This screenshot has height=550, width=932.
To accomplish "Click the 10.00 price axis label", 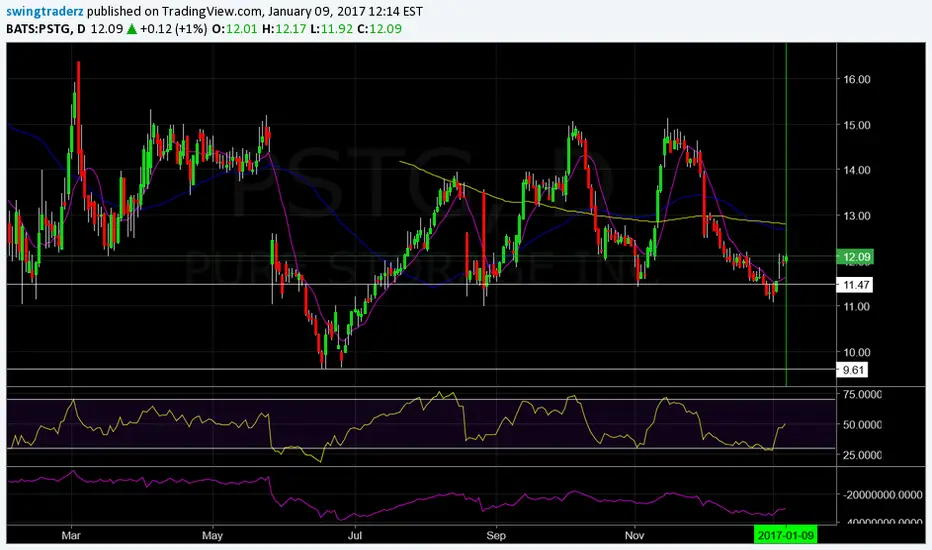I will [856, 352].
